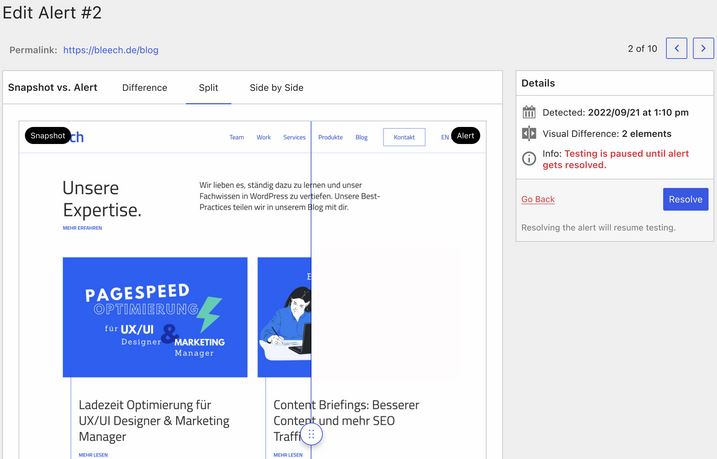Open the Services nav link in preview

tap(294, 137)
